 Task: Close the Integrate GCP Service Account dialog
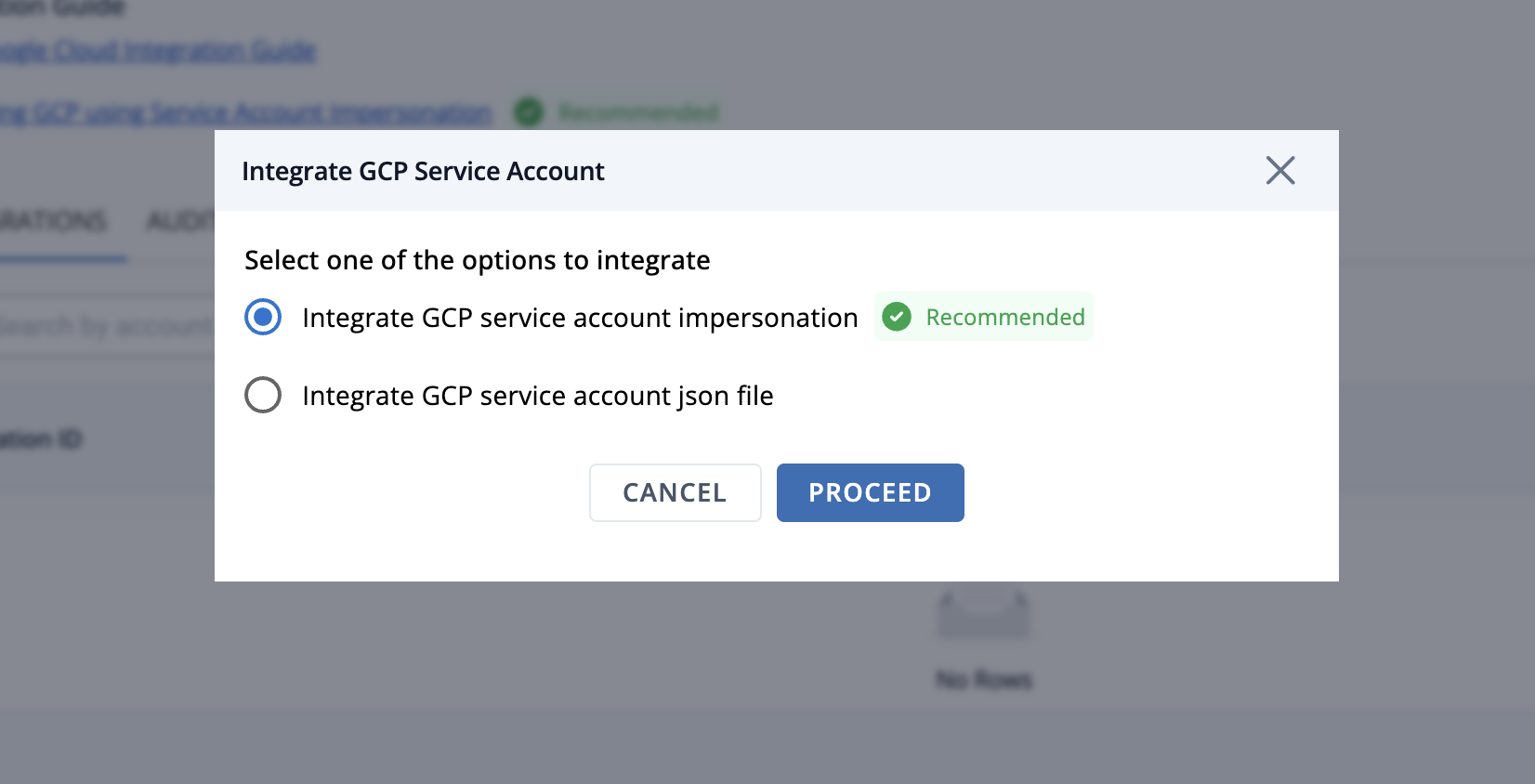[1280, 170]
